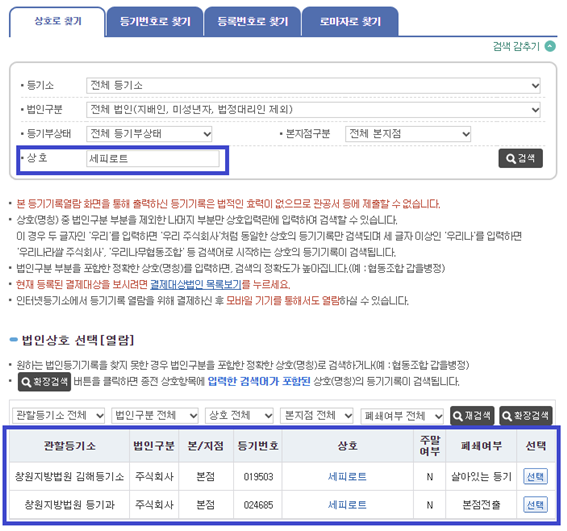Click the dark 검색 search button

(x=520, y=158)
